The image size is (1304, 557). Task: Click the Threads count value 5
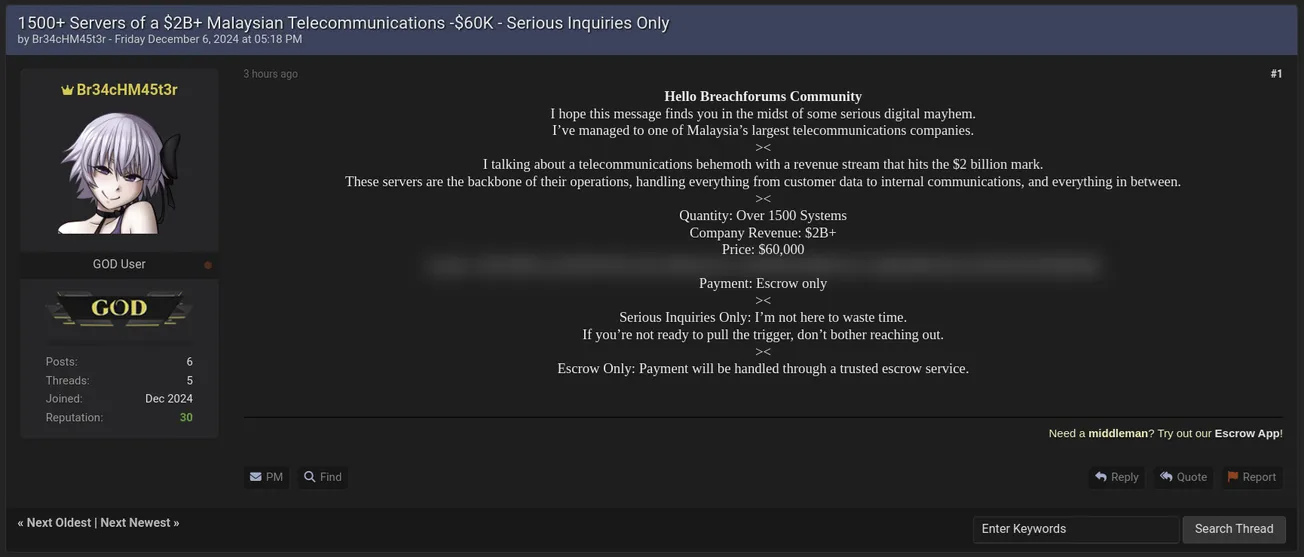[189, 381]
